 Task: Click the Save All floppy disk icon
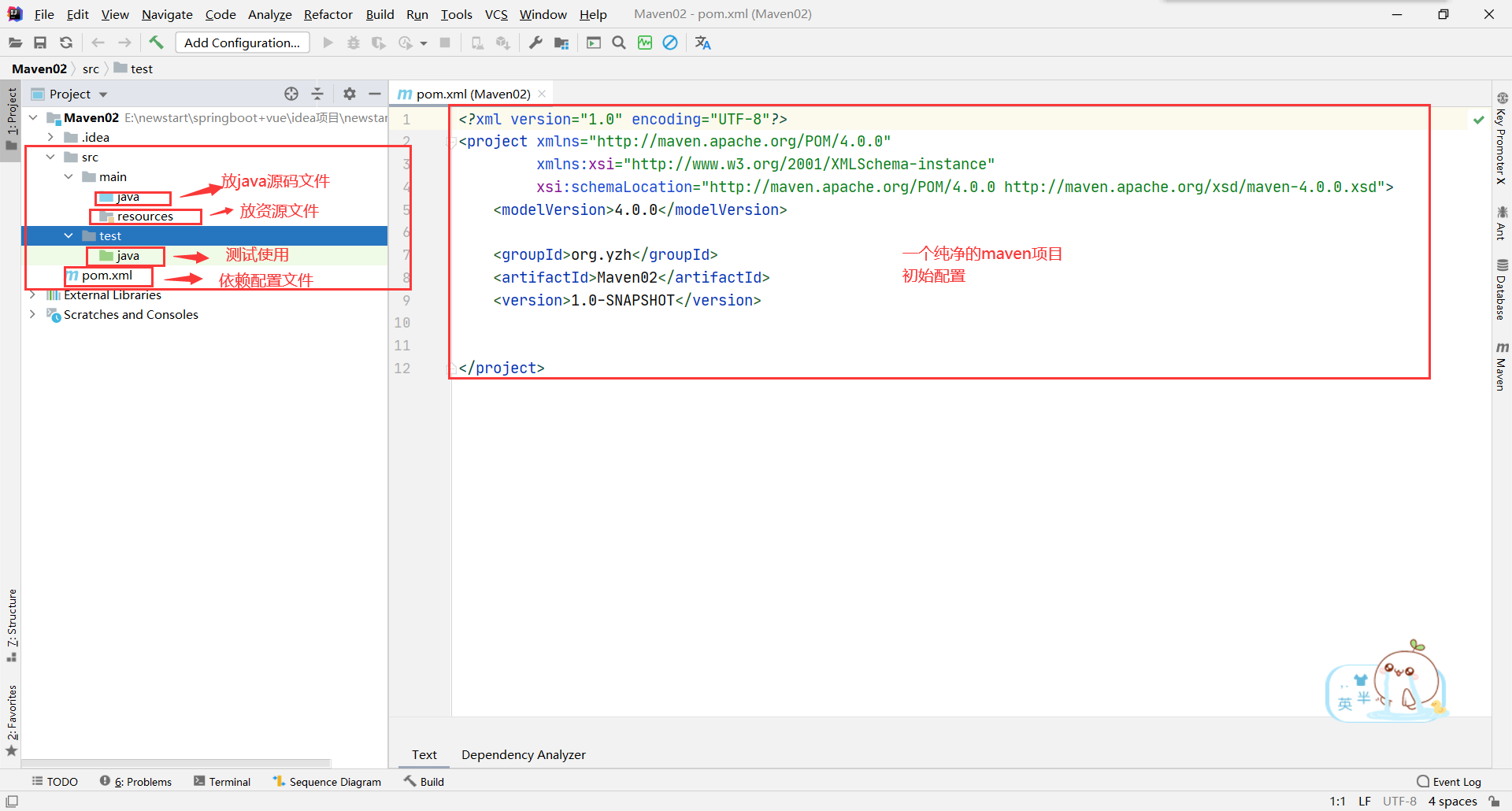pos(40,43)
